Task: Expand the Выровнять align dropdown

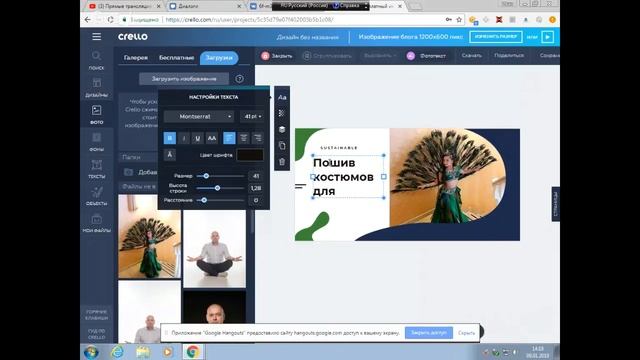Action: 380,56
